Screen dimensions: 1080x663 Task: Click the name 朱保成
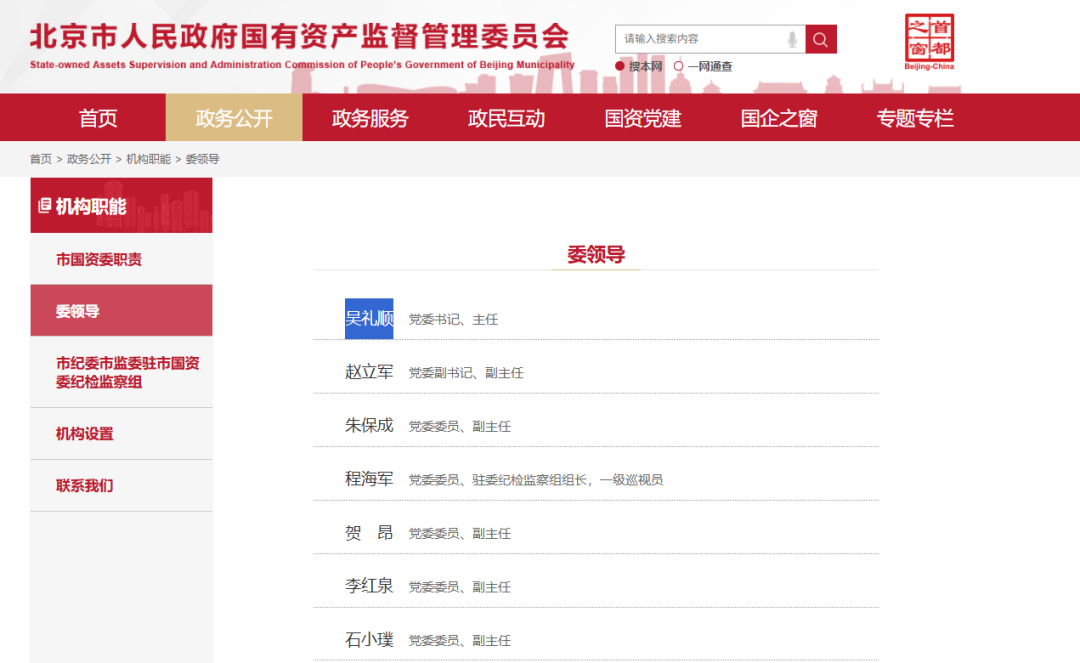(x=369, y=425)
